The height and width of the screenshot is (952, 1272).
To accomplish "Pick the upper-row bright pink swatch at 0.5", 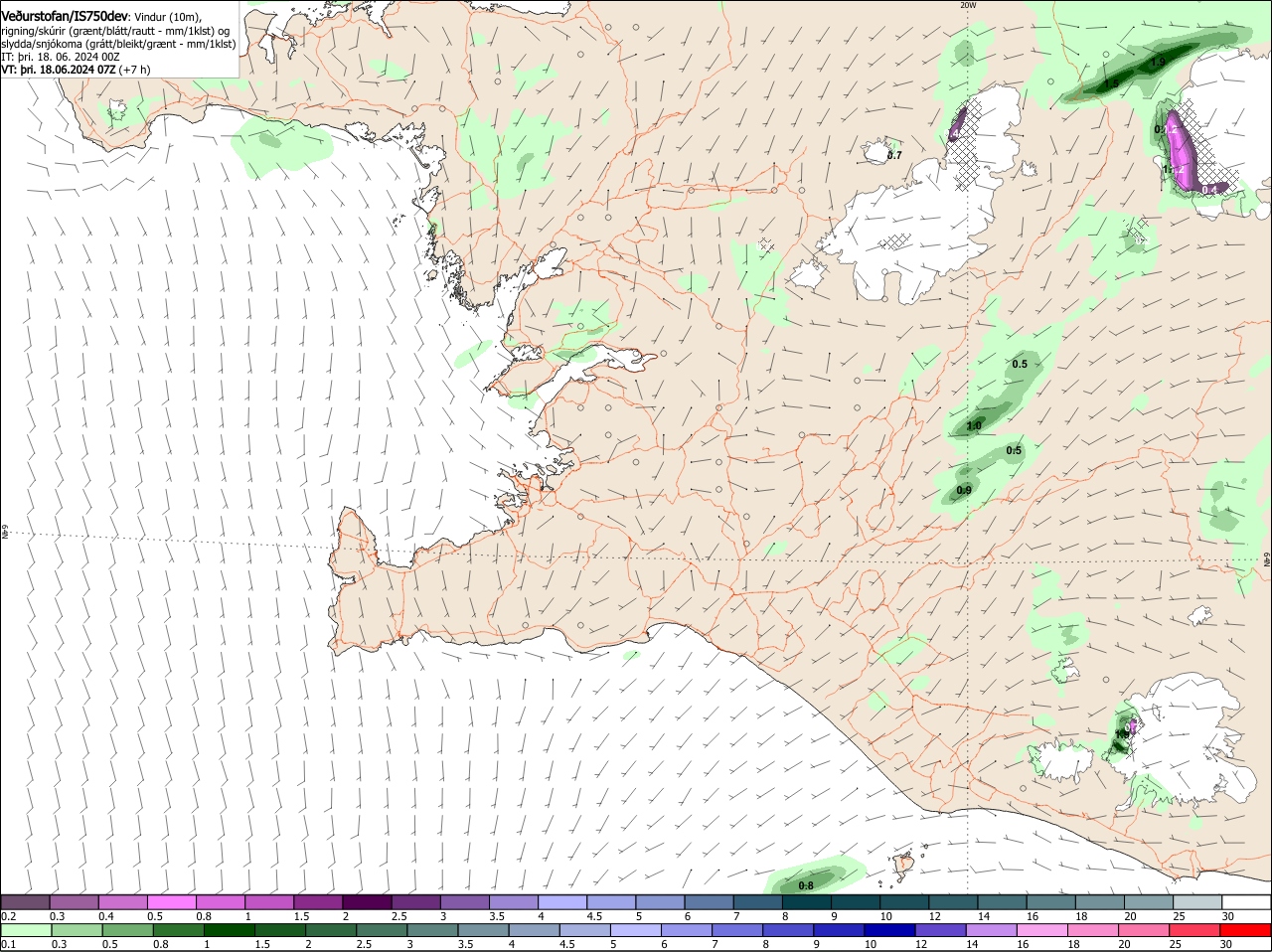I will click(x=172, y=901).
